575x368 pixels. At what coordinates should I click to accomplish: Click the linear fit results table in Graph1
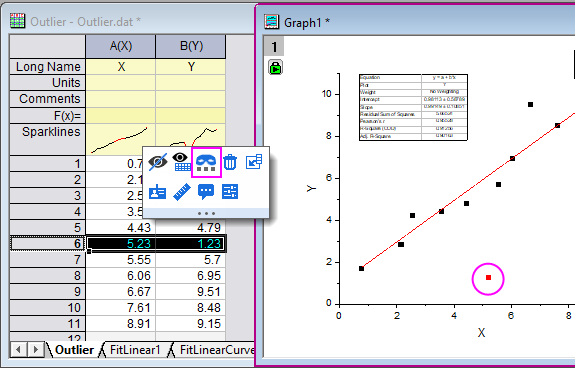(x=413, y=107)
